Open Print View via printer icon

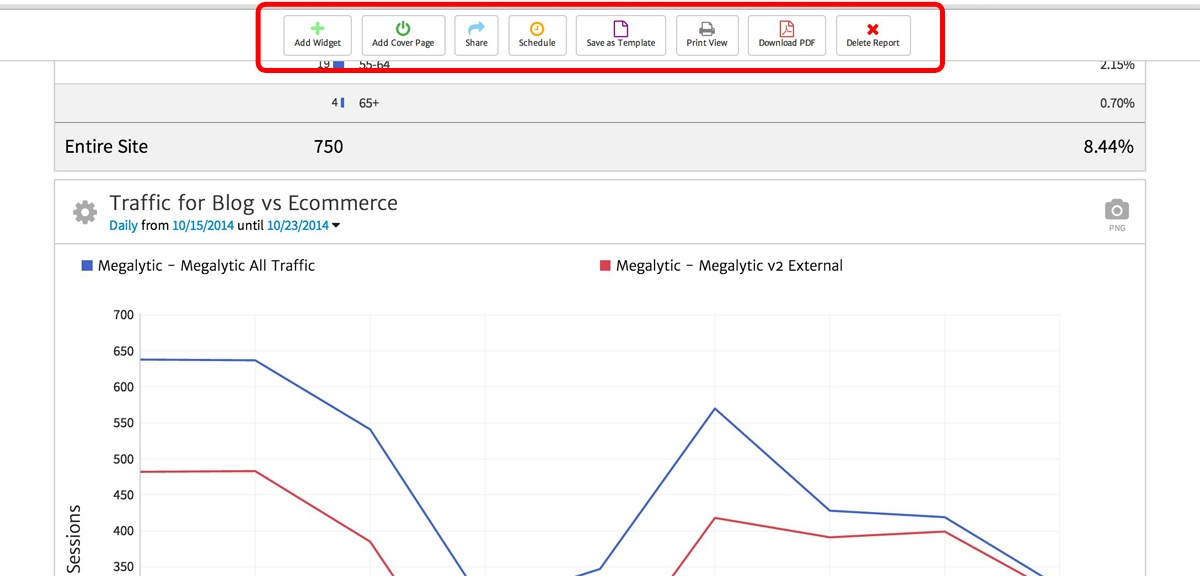(x=707, y=27)
